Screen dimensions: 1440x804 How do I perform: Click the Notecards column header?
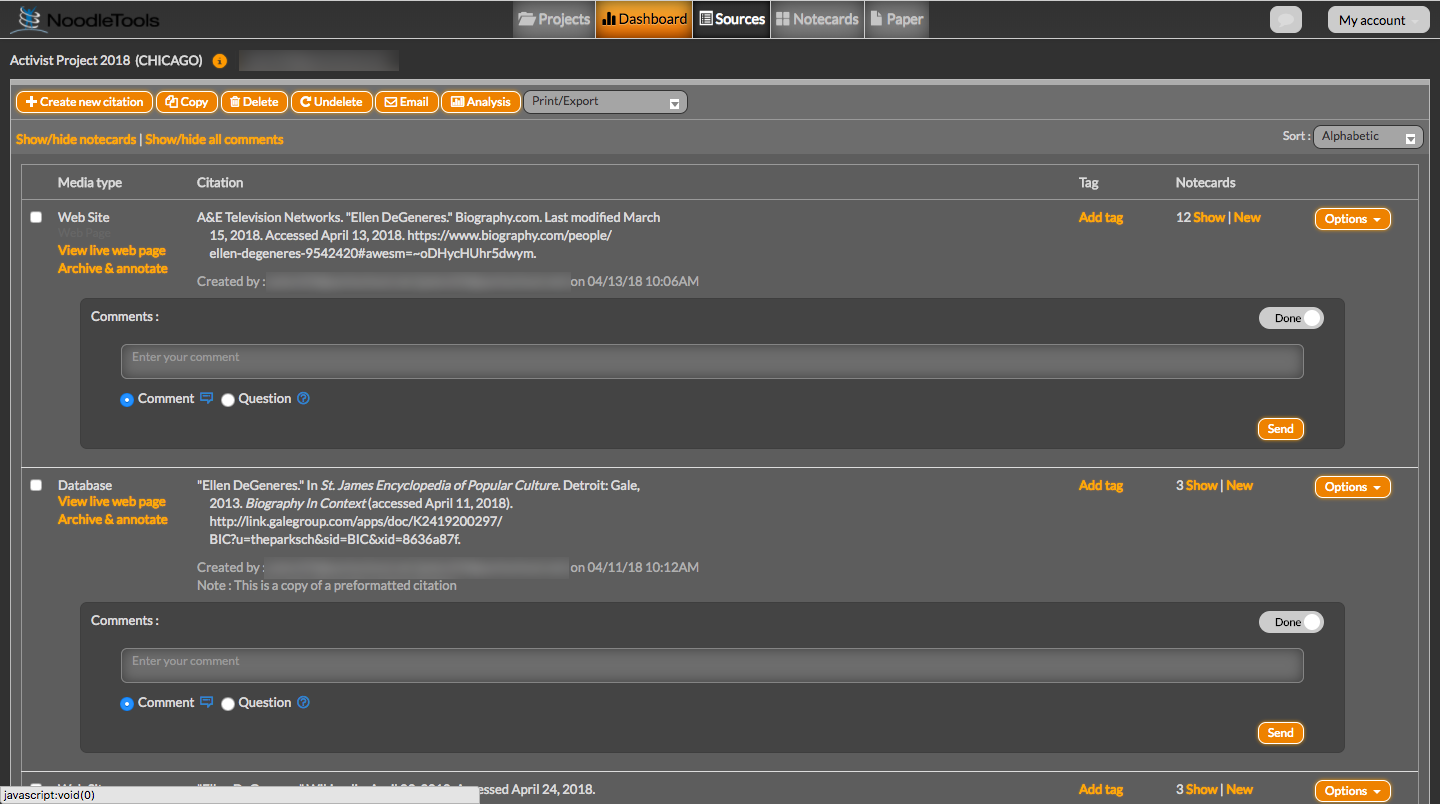[x=1206, y=182]
